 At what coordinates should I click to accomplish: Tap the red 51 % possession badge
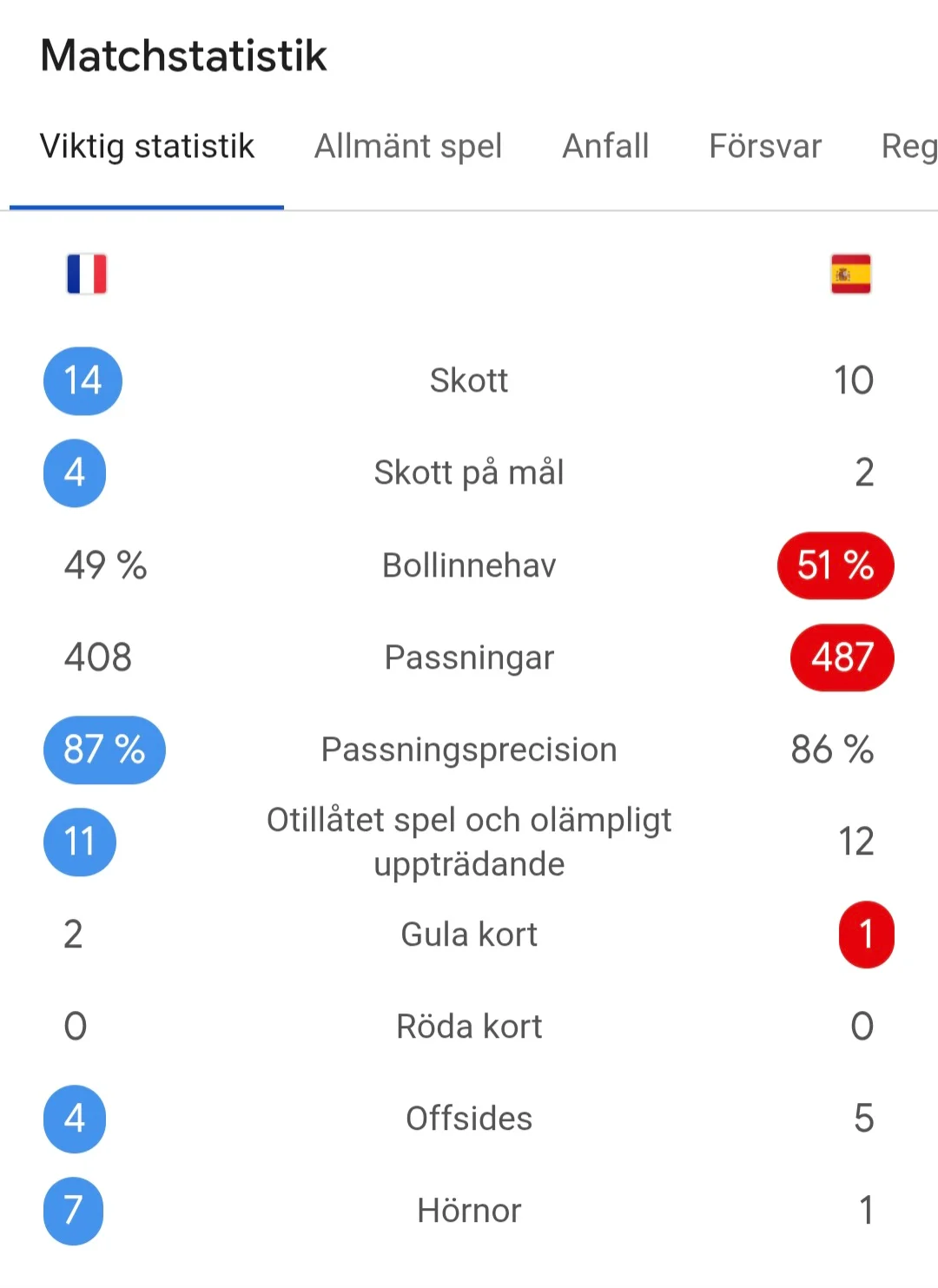tap(836, 565)
